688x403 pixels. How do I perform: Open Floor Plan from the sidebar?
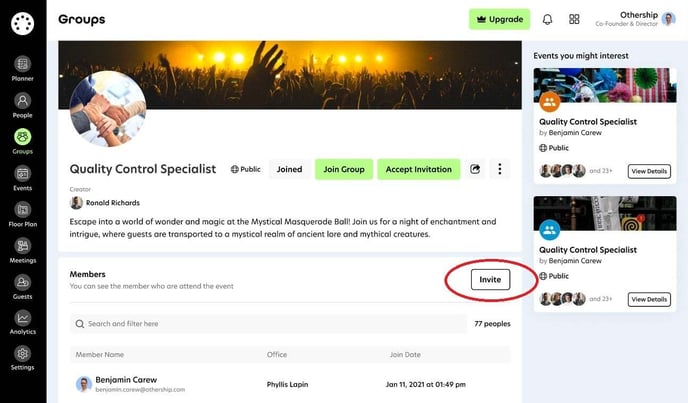pyautogui.click(x=22, y=209)
